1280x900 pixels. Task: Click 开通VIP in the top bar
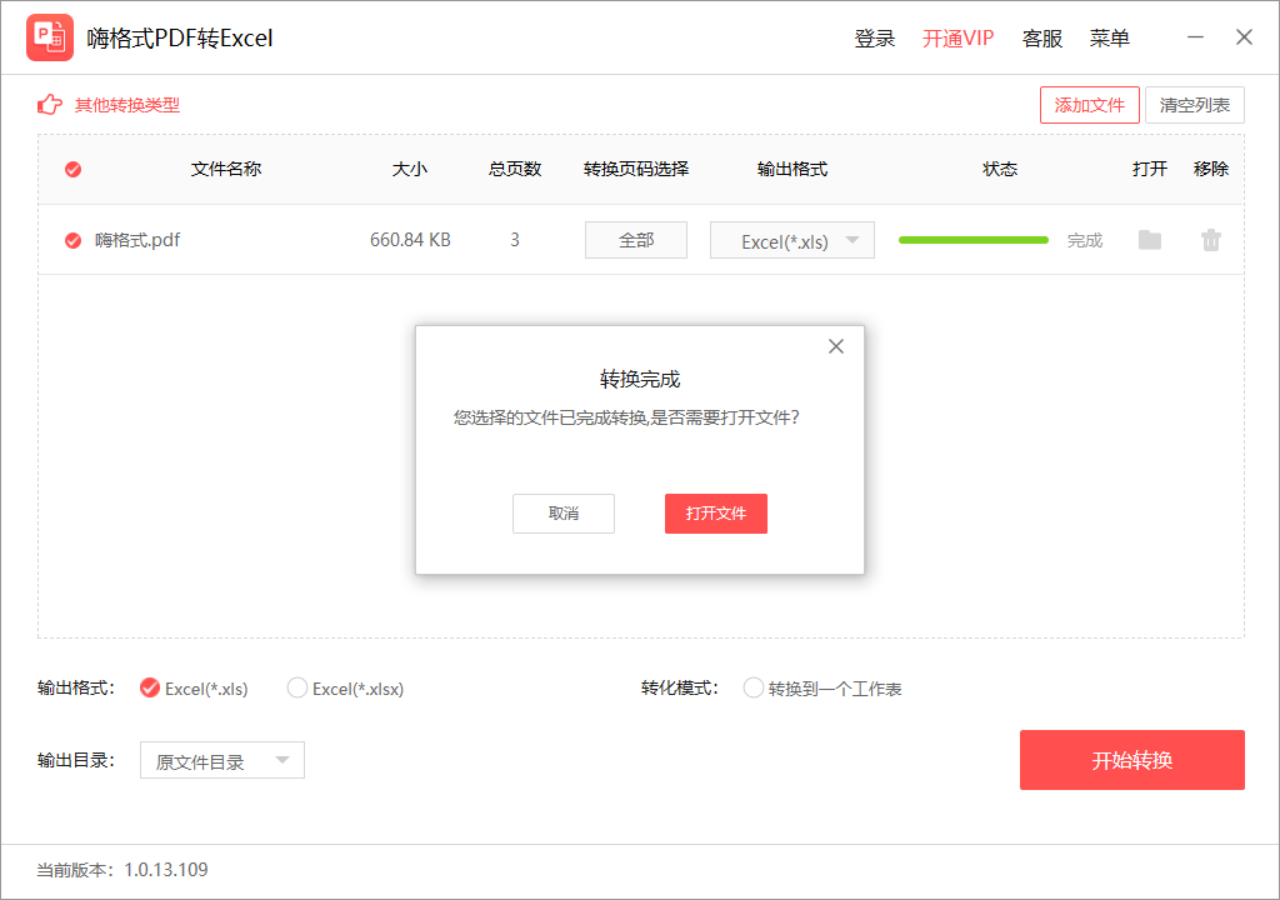point(957,38)
